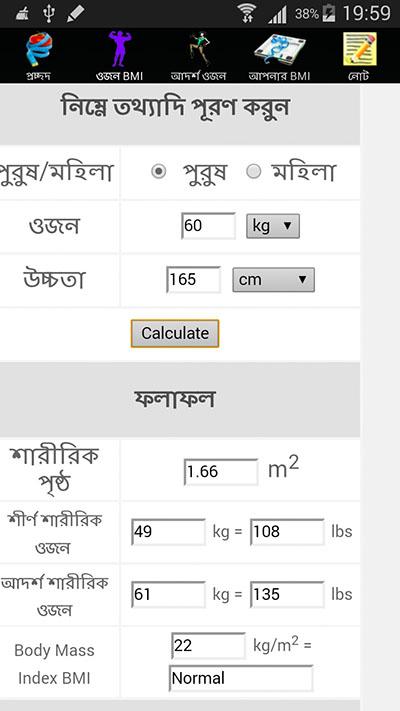Tap the উচ্চতা height label
Viewport: 400px width, 711px height.
[x=54, y=279]
